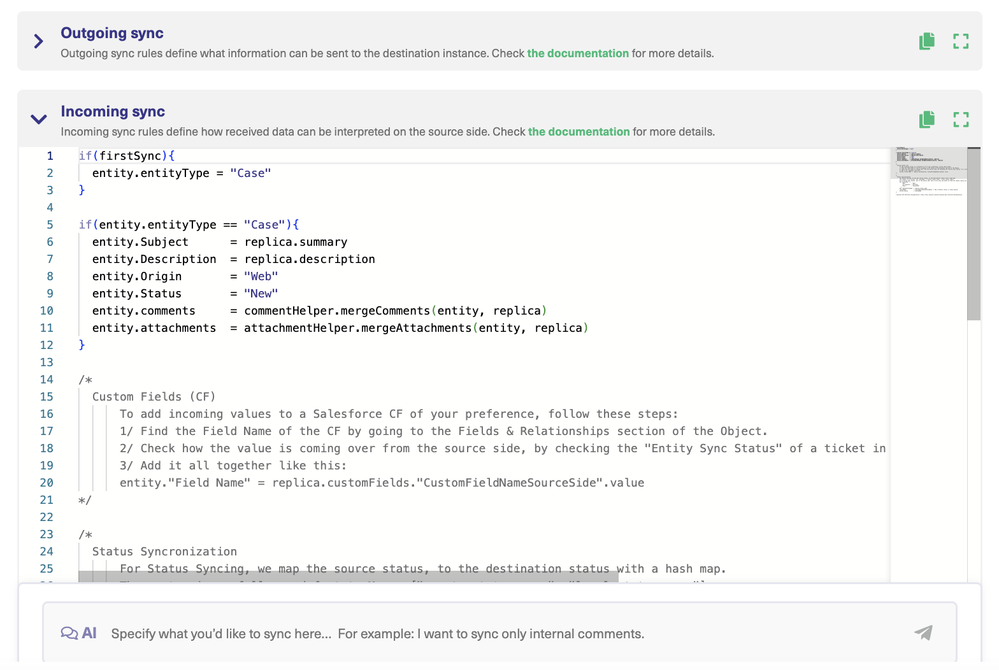Screen dimensions: 999x670
Task: Copy the Incoming sync script
Action: click(927, 119)
